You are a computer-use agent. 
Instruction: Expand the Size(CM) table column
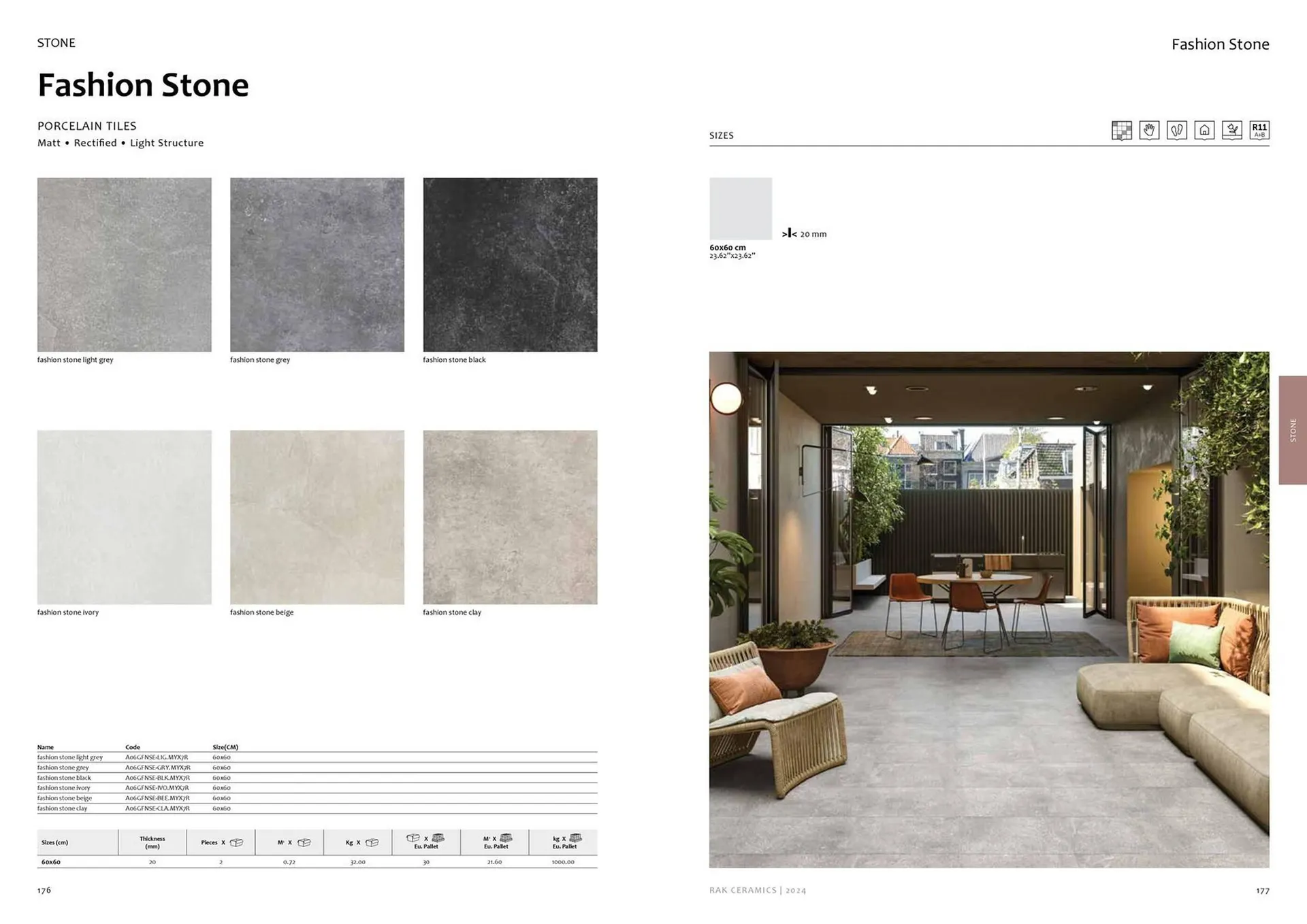227,746
